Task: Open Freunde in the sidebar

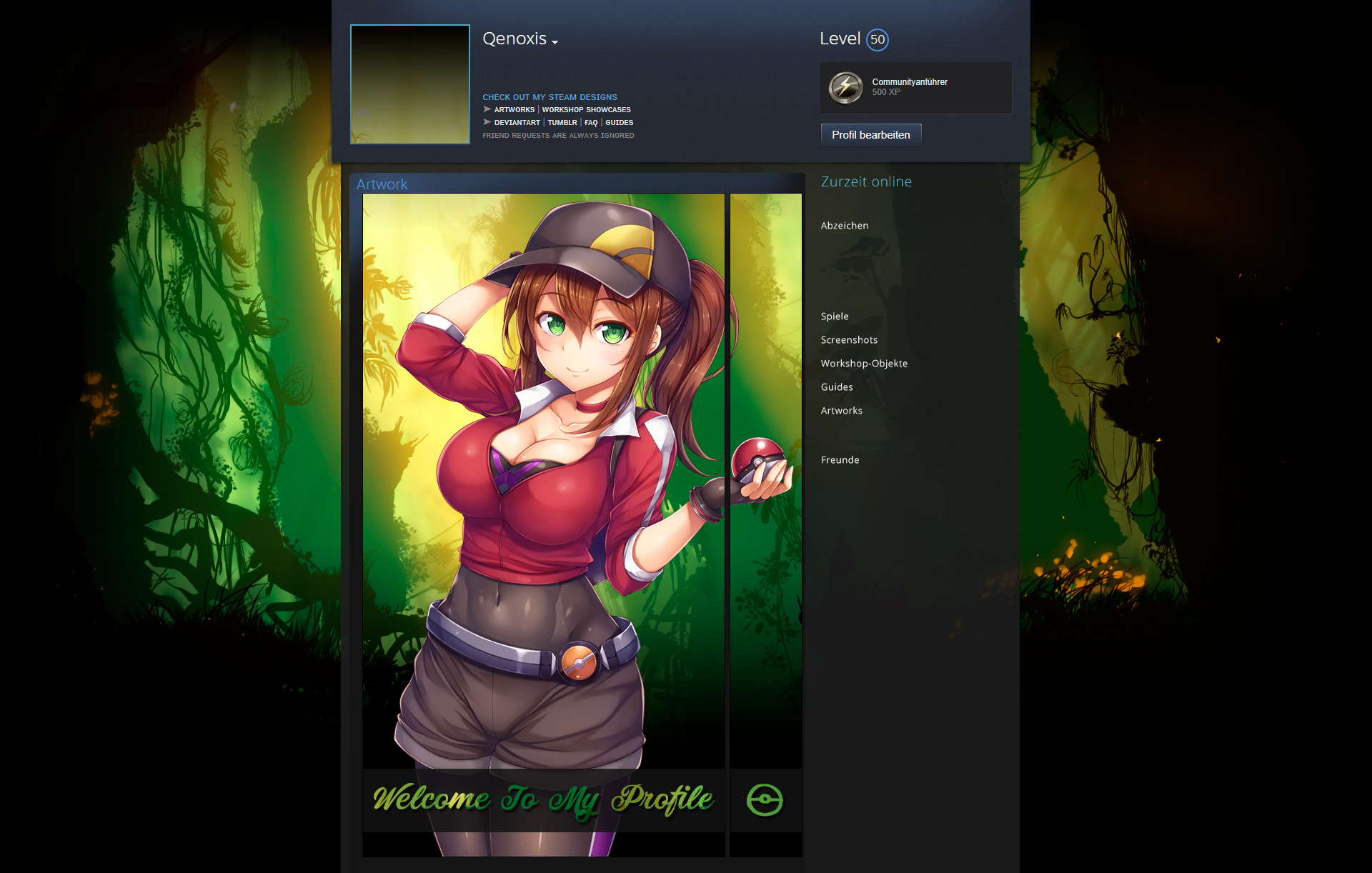Action: 840,460
